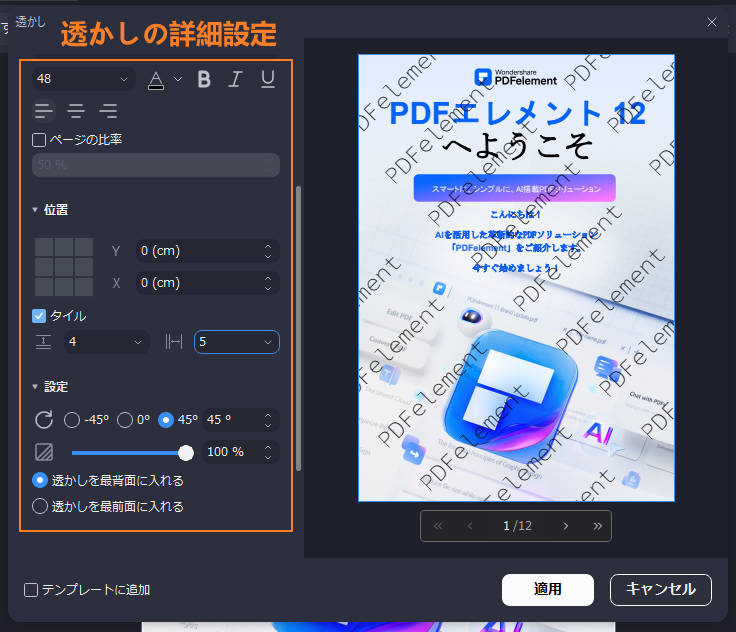Toggle italic formatting for watermark text
Screen dimensions: 736x632
pyautogui.click(x=235, y=79)
